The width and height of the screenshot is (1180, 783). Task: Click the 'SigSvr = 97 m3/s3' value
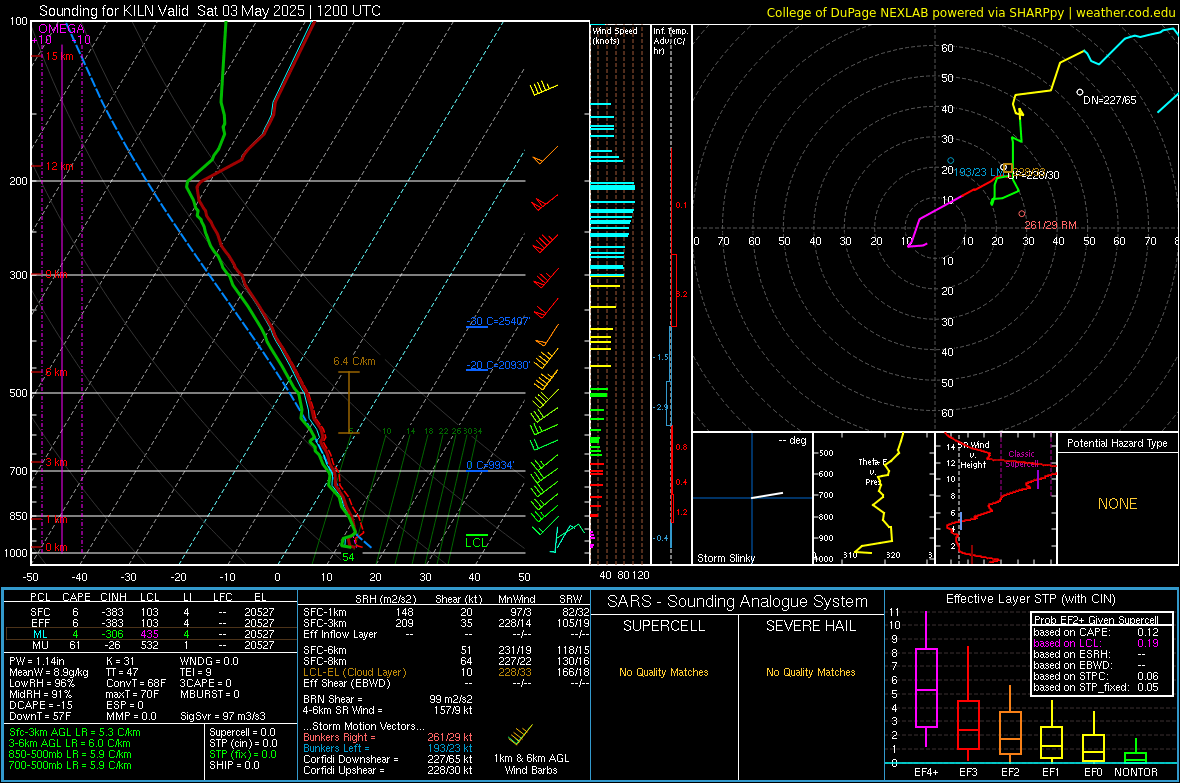pyautogui.click(x=223, y=717)
